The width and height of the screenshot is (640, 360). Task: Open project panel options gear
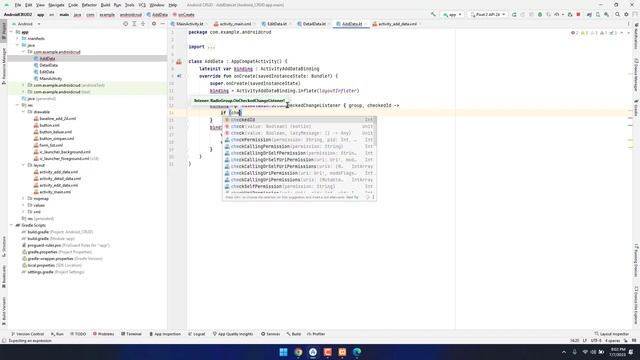click(154, 24)
